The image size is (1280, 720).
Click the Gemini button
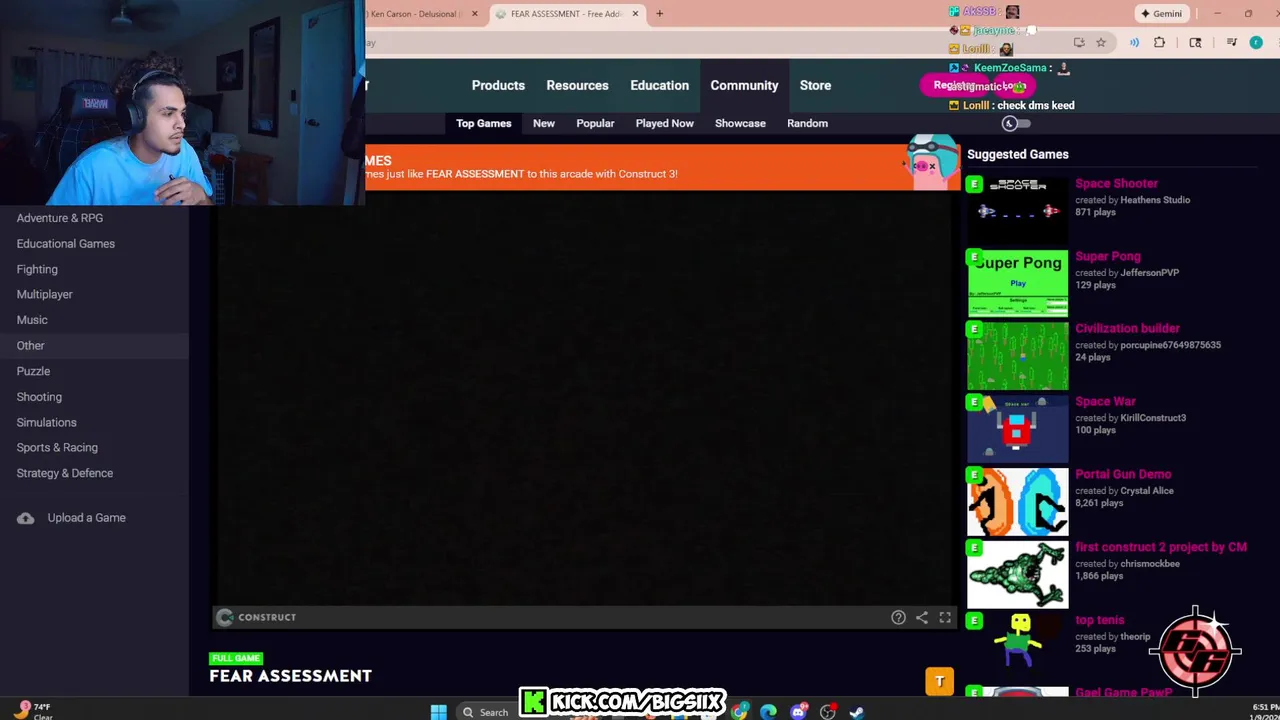click(x=1161, y=13)
